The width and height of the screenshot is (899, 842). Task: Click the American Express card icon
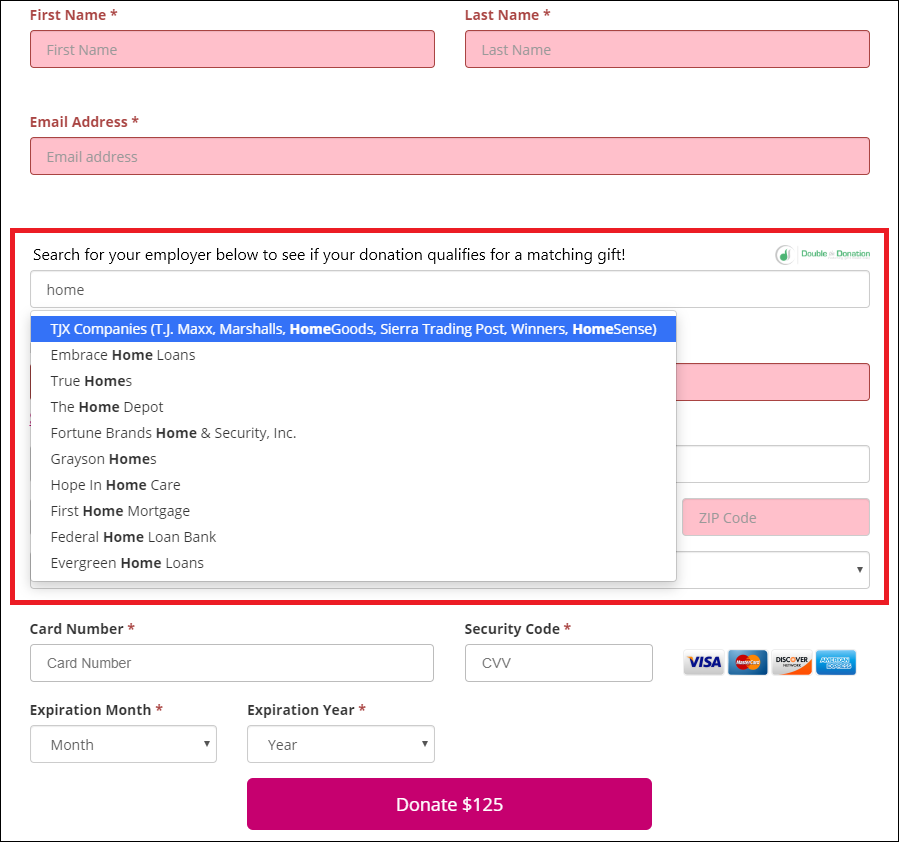pos(836,663)
